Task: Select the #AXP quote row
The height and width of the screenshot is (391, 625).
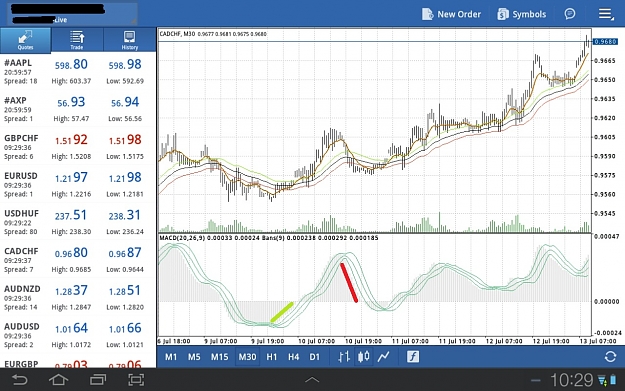Action: point(78,109)
